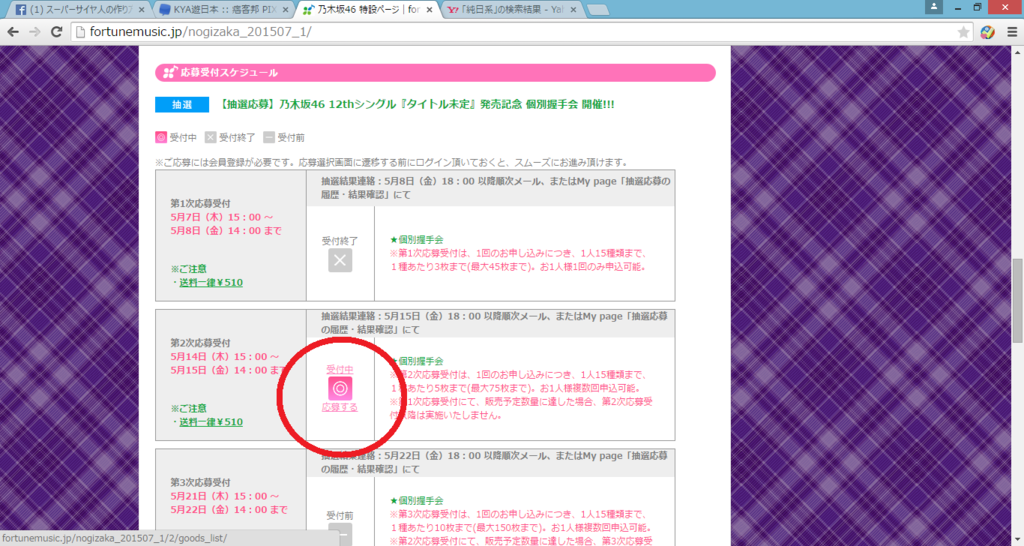Go back with the browser back arrow
Image resolution: width=1024 pixels, height=546 pixels.
click(x=13, y=32)
